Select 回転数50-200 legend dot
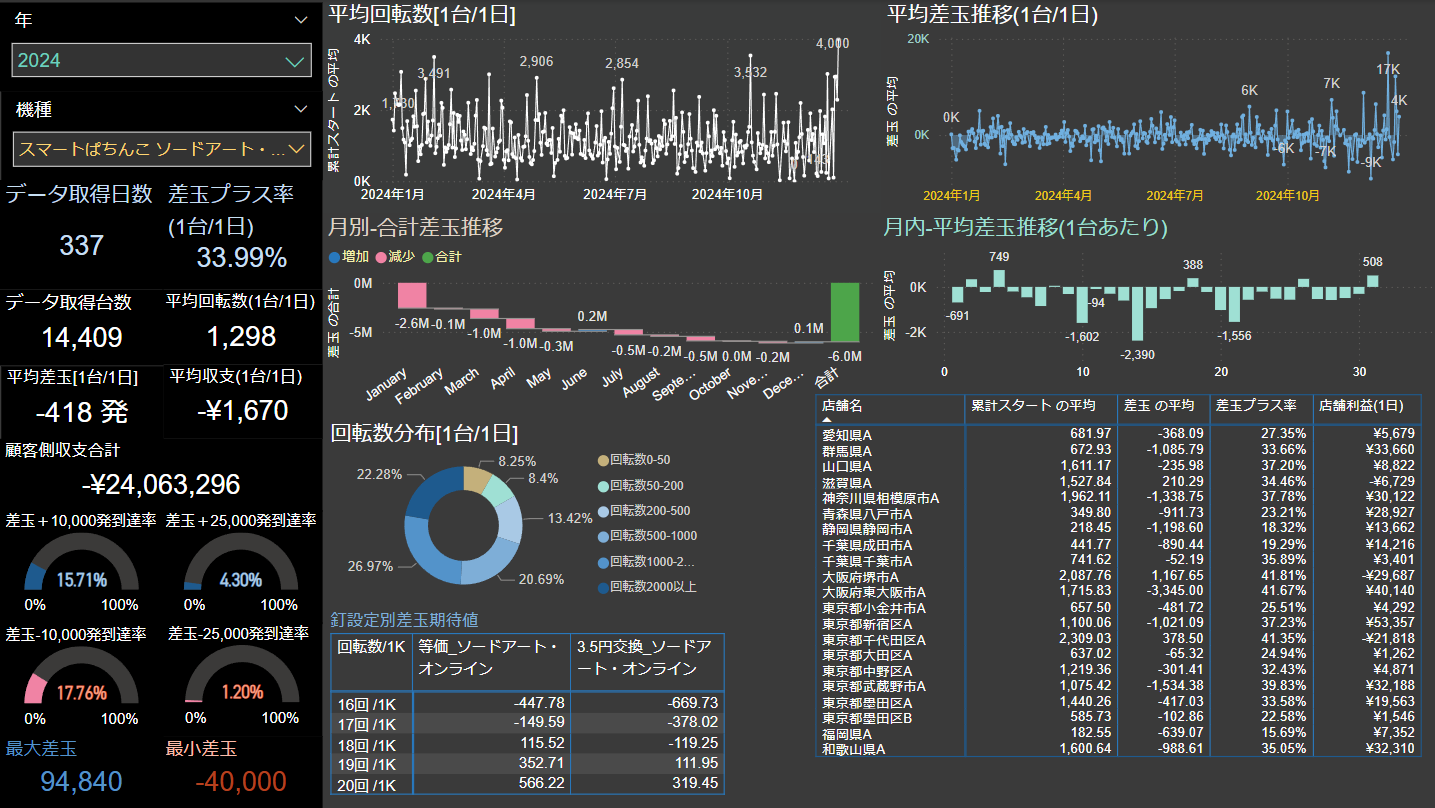 click(x=602, y=485)
